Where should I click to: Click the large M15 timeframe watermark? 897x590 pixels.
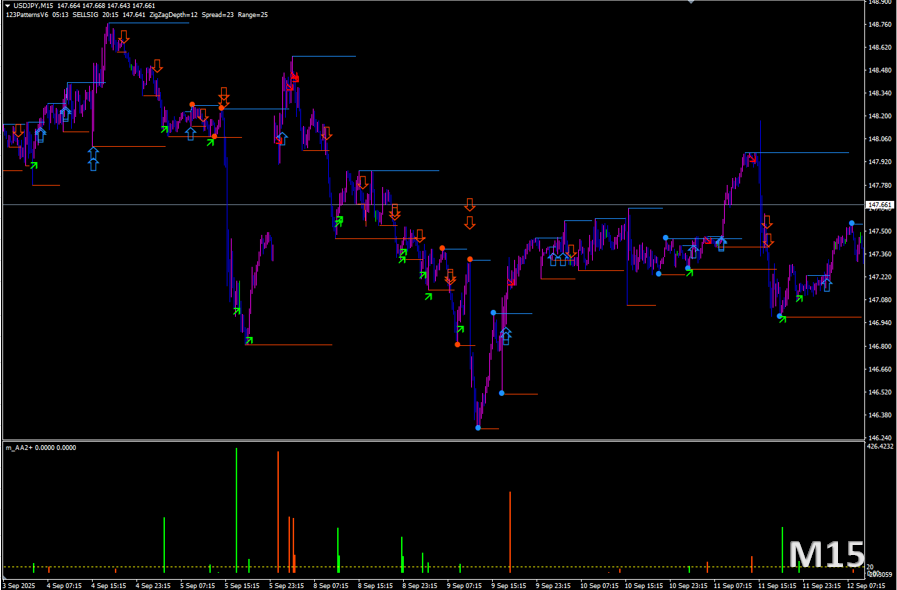(x=825, y=554)
